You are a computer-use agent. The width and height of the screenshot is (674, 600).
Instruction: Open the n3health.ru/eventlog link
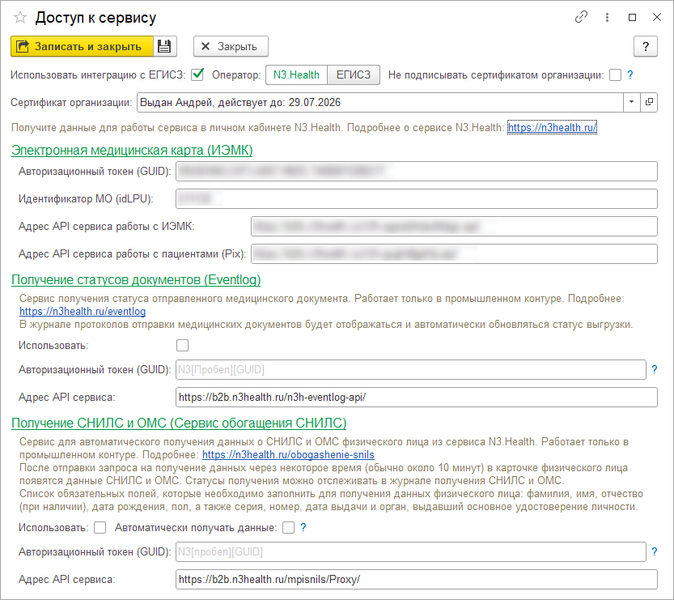pos(83,311)
